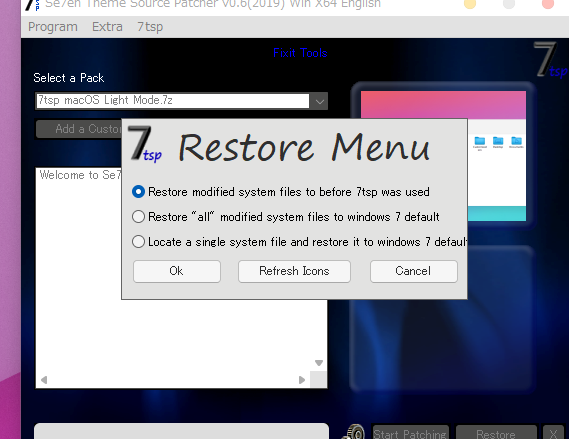Screen dimensions: 569x439
Task: Open the Fixit Tools link
Action: [x=300, y=53]
